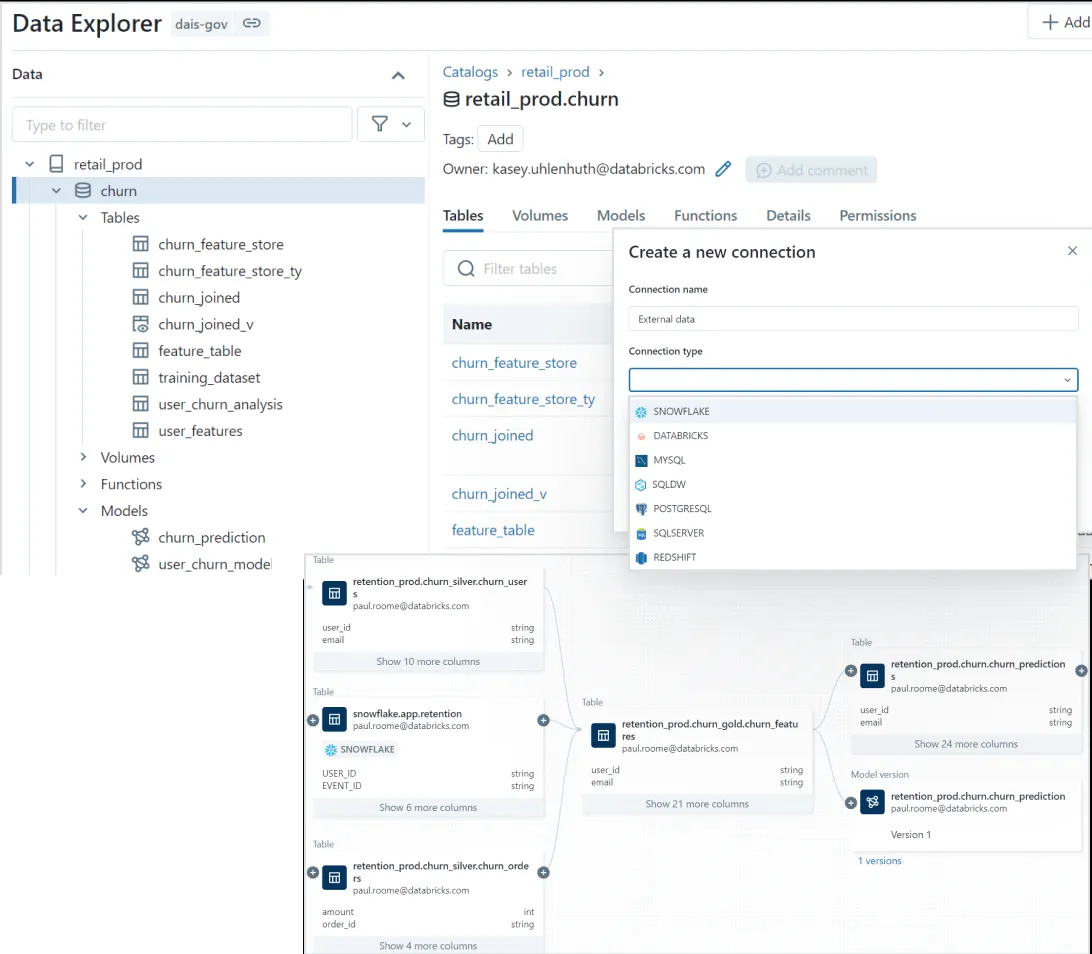Collapse the retail_prod tree node
Image resolution: width=1092 pixels, height=954 pixels.
pos(29,164)
